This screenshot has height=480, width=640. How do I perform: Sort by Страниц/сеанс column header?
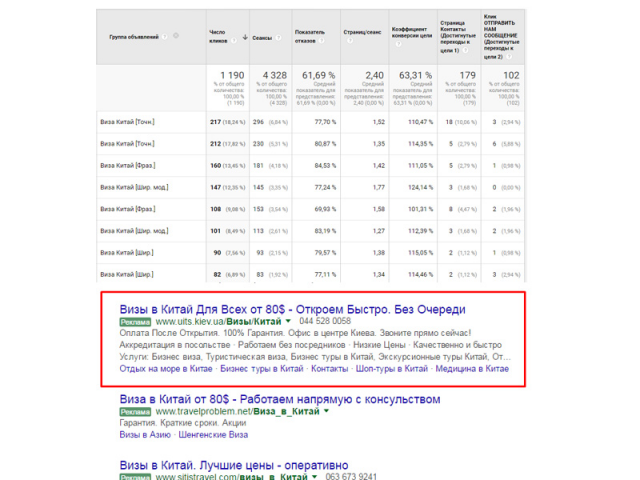pyautogui.click(x=362, y=32)
